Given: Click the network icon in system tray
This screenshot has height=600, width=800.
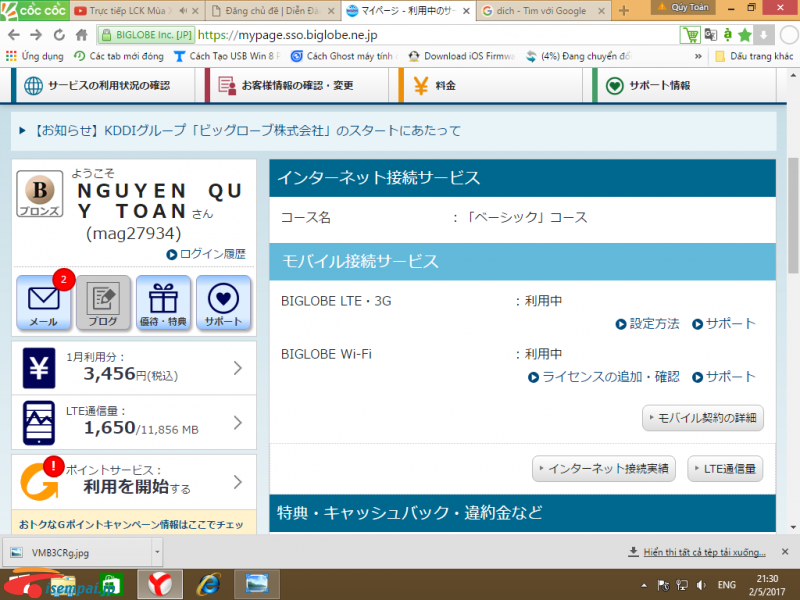Looking at the screenshot, I should (x=682, y=585).
